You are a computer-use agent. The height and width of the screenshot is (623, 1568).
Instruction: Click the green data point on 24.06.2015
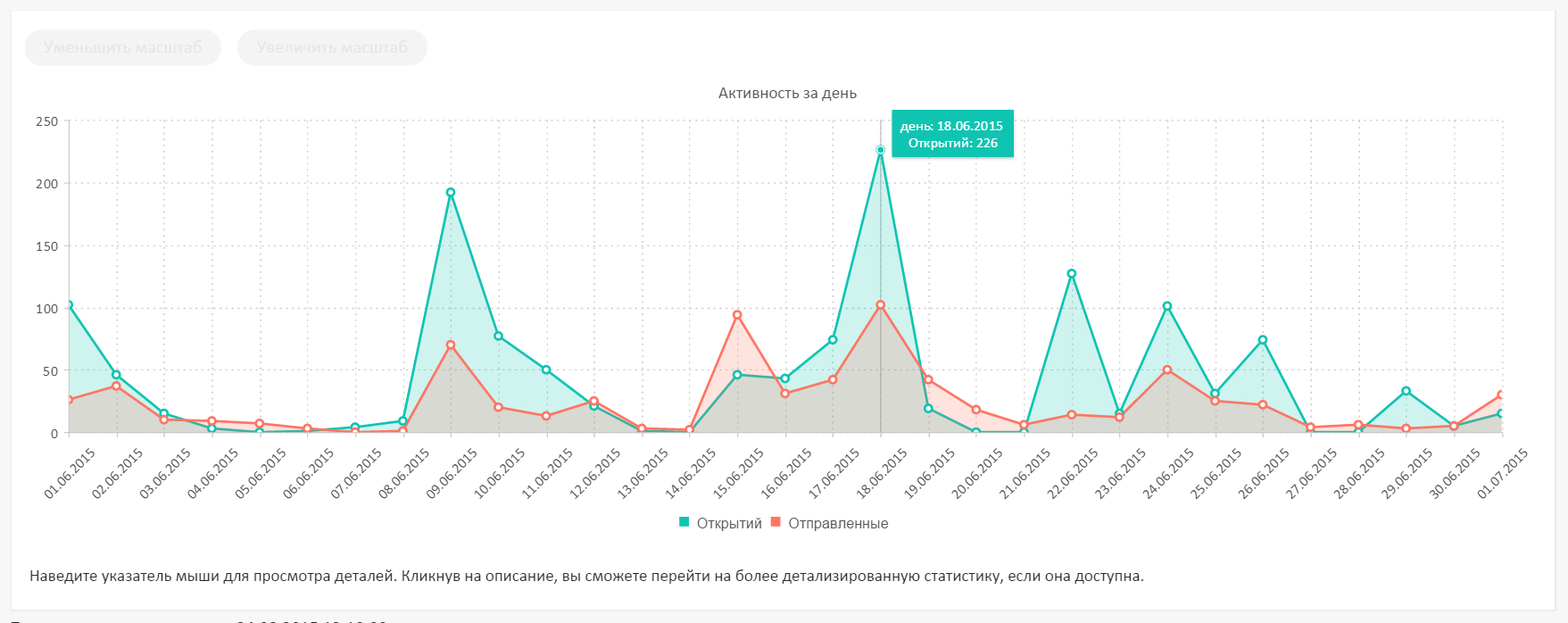1167,307
